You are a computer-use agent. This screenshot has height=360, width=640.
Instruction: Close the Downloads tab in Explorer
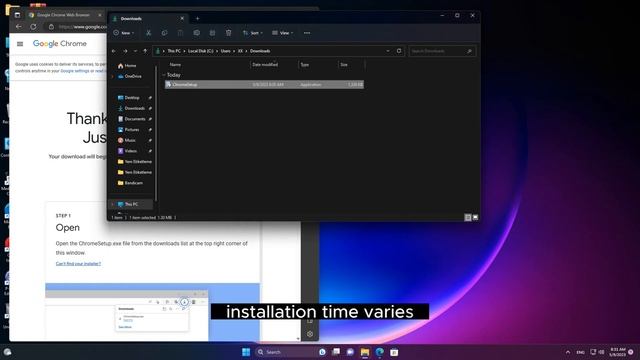(x=182, y=18)
